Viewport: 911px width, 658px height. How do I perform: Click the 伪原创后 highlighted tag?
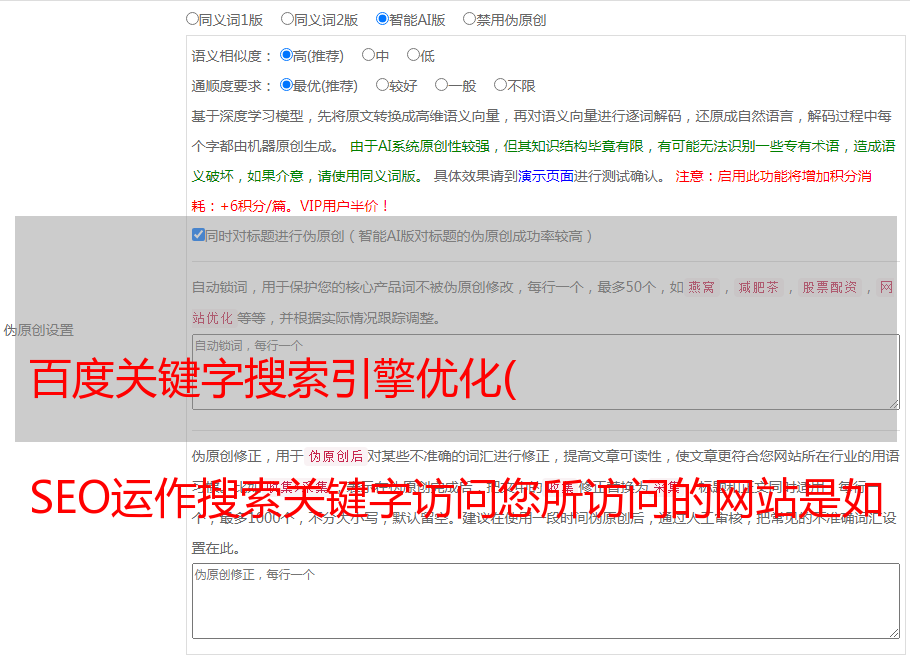point(336,456)
